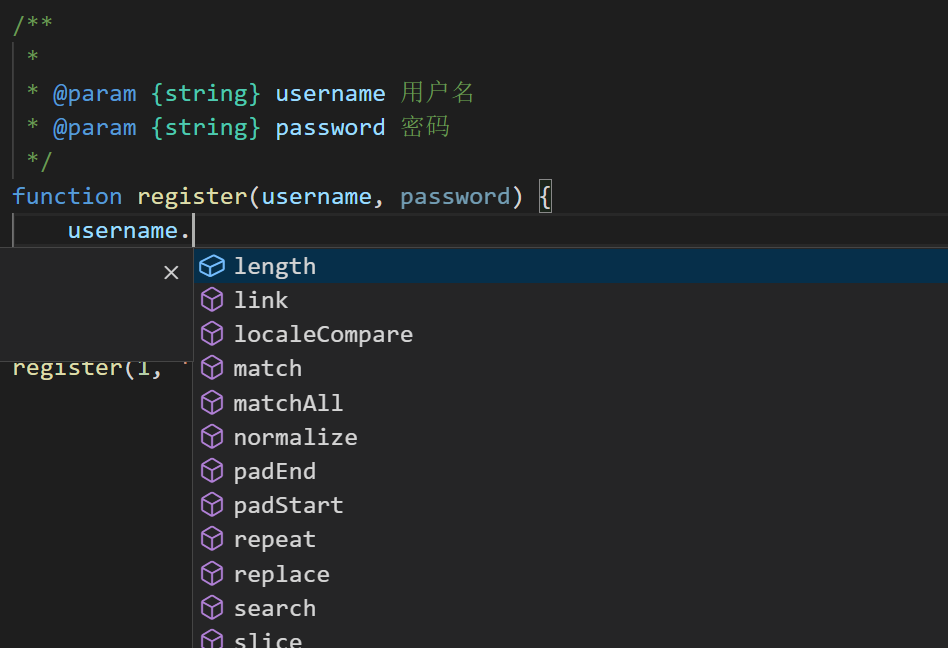Select the slice suggestion

[x=268, y=639]
